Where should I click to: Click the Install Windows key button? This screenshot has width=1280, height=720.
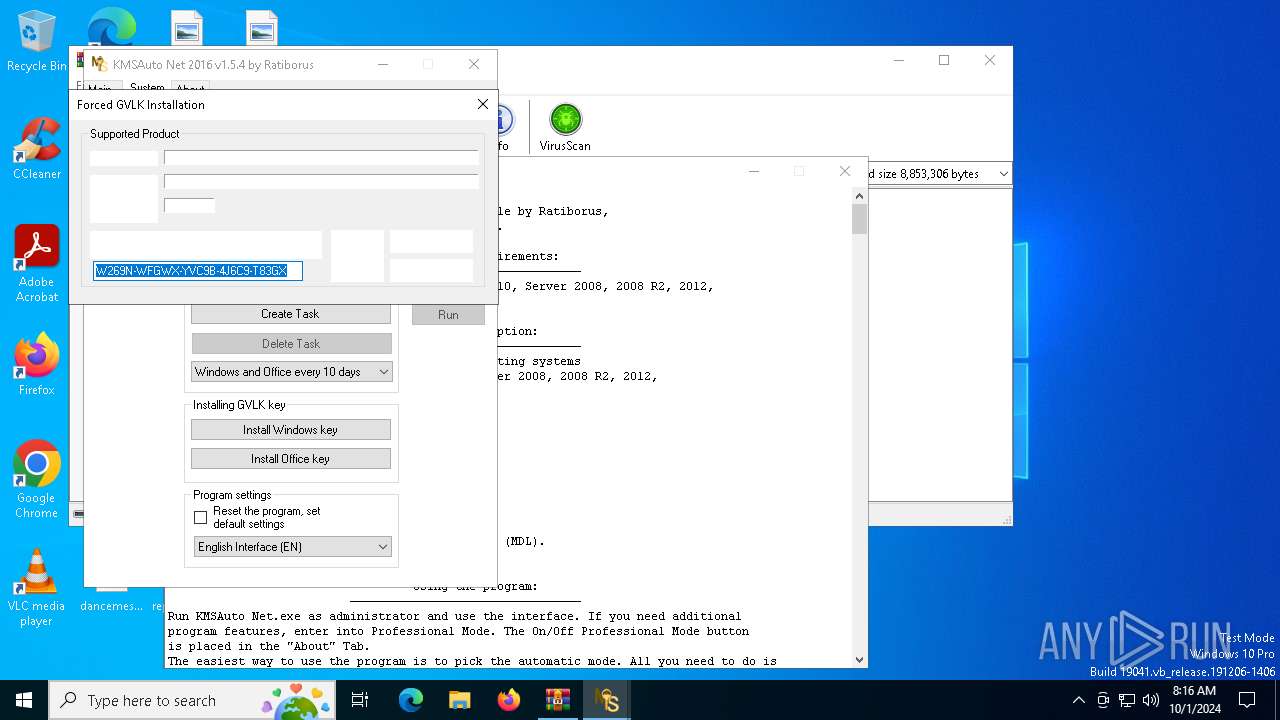(291, 430)
